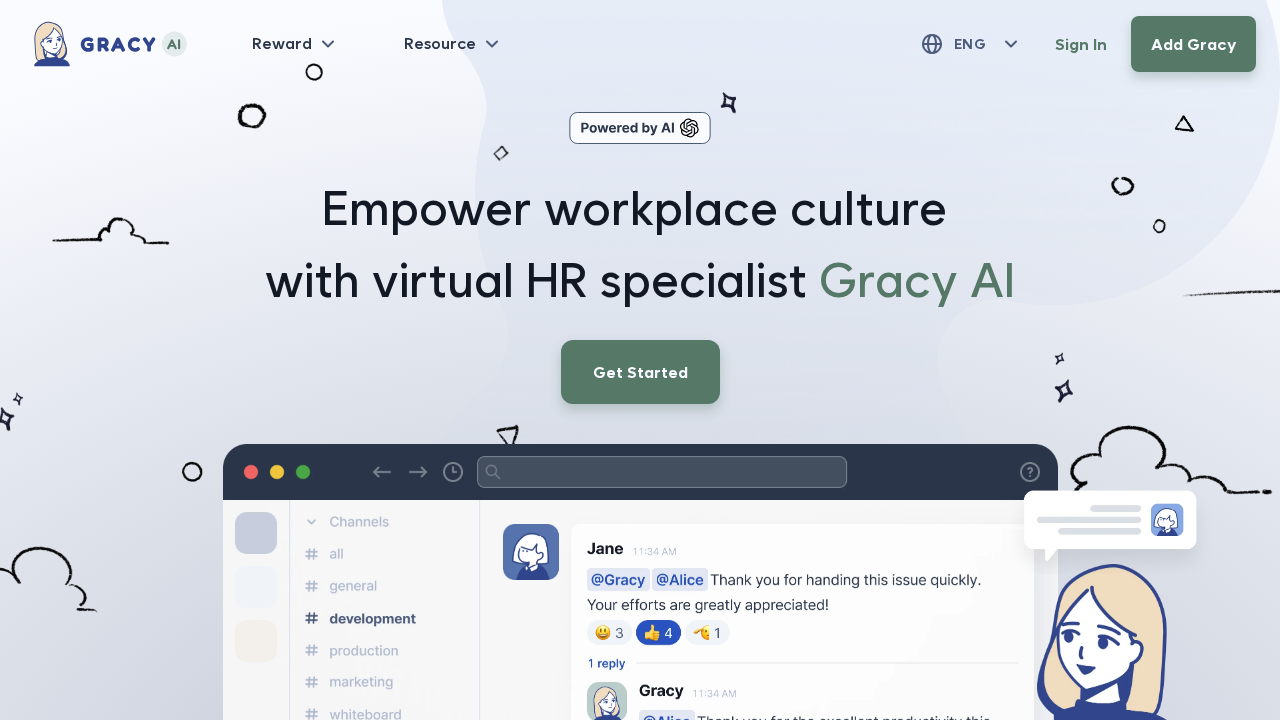Open the Resource menu
Viewport: 1280px width, 720px height.
(451, 44)
